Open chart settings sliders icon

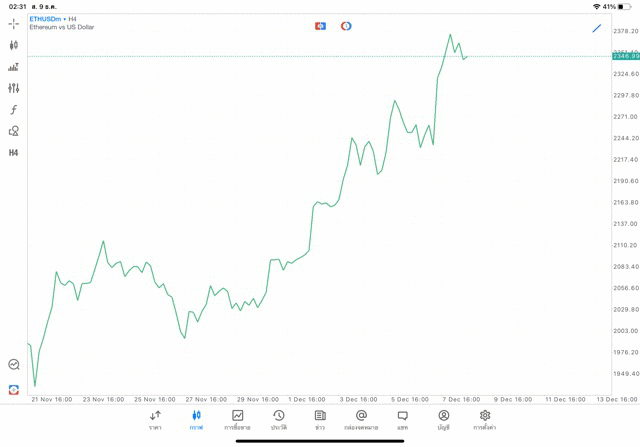click(14, 88)
